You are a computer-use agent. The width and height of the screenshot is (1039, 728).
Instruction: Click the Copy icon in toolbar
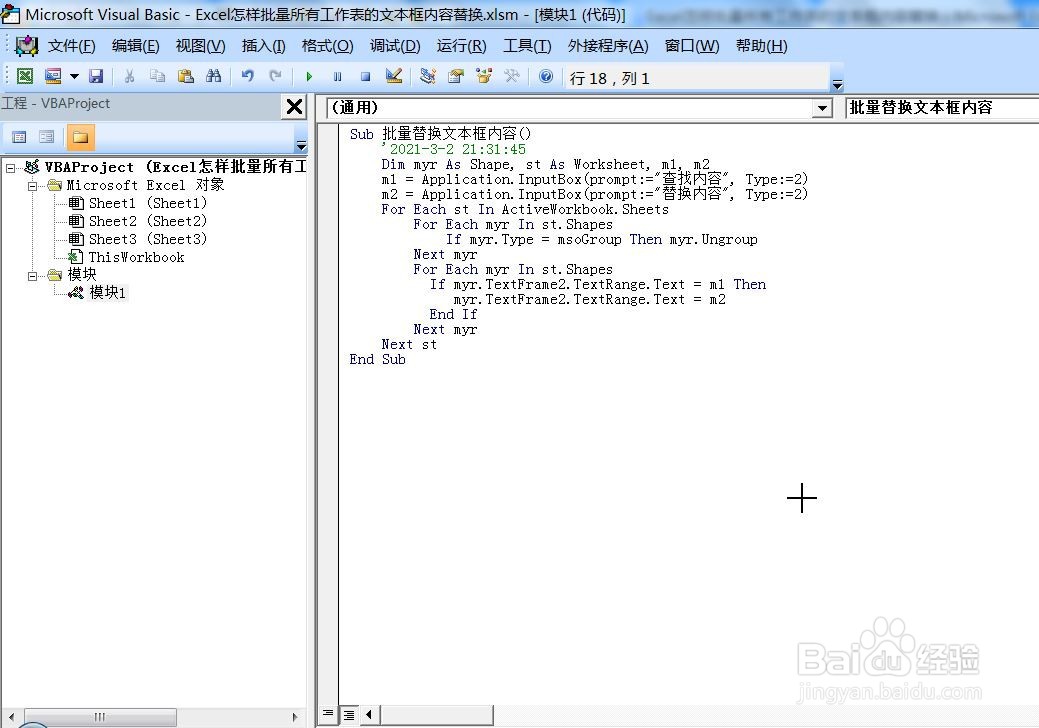[x=158, y=76]
